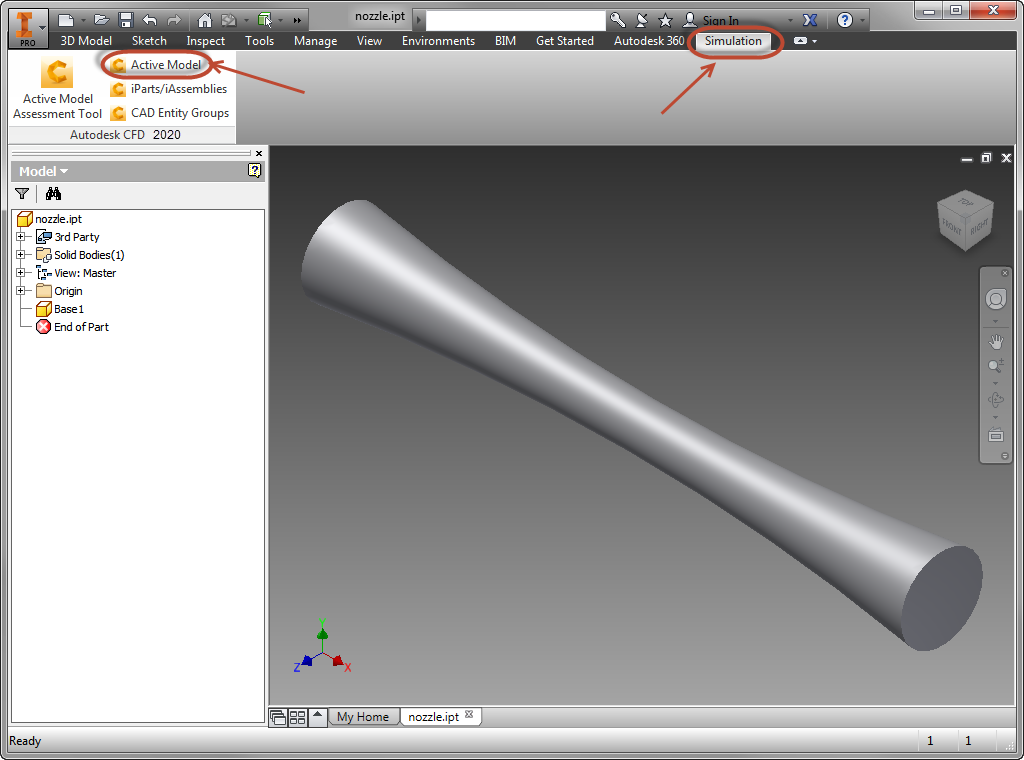The width and height of the screenshot is (1024, 760).
Task: Select the Simulation ribbon tab
Action: coord(733,40)
